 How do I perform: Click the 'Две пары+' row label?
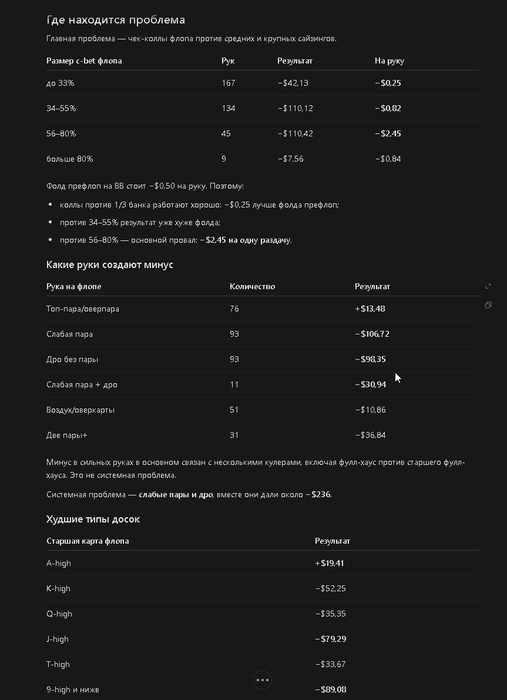pyautogui.click(x=66, y=435)
